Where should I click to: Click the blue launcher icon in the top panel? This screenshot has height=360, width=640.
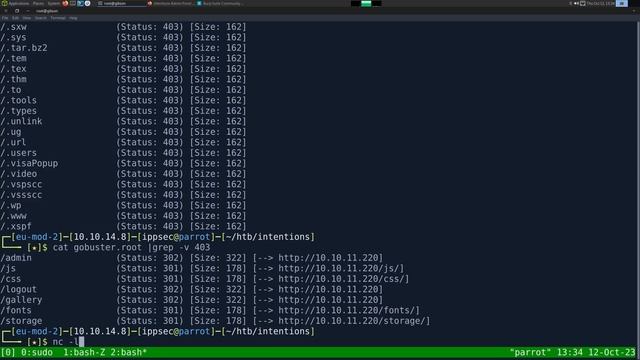coord(80,3)
